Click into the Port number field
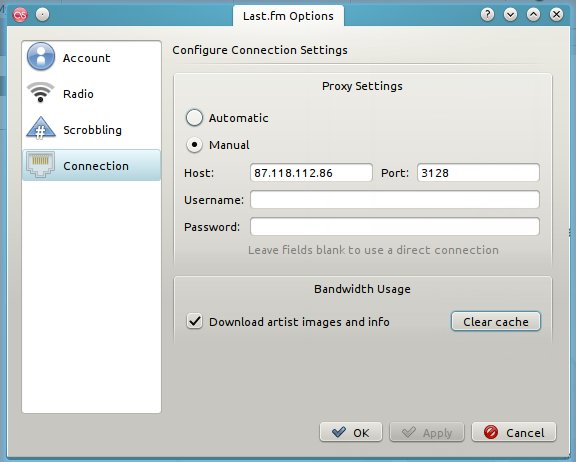 point(478,173)
